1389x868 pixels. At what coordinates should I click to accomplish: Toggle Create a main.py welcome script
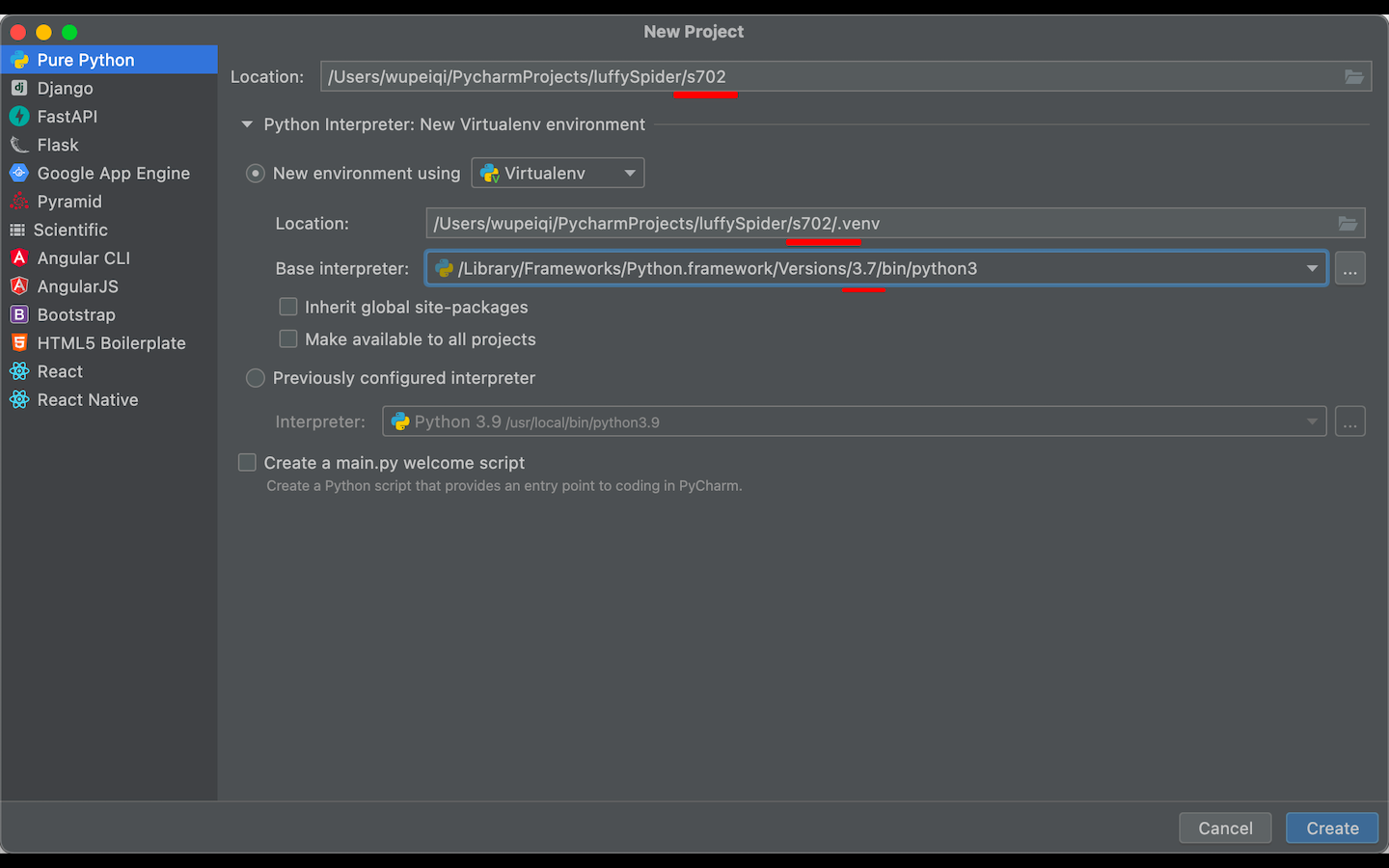(247, 462)
